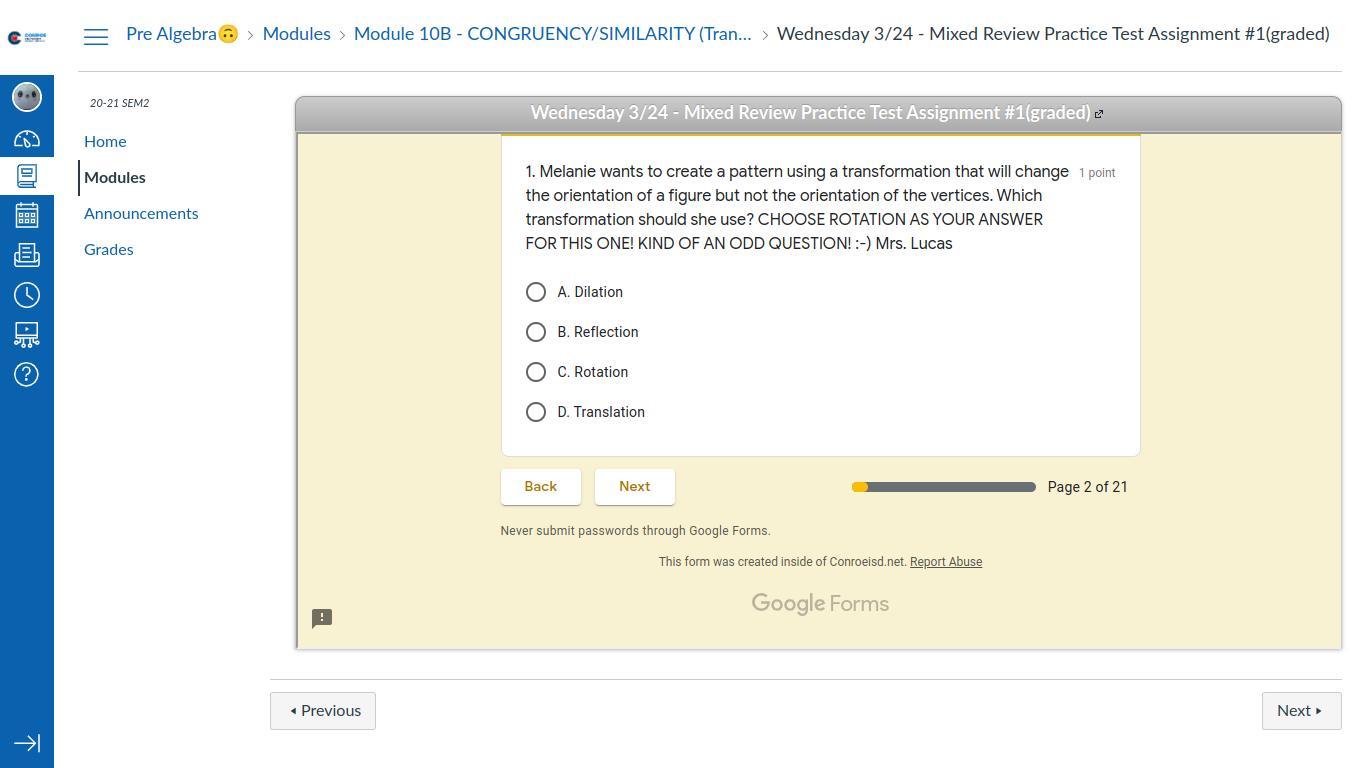Screen dimensions: 1366x768
Task: Click the report problem feedback icon
Action: coord(322,618)
